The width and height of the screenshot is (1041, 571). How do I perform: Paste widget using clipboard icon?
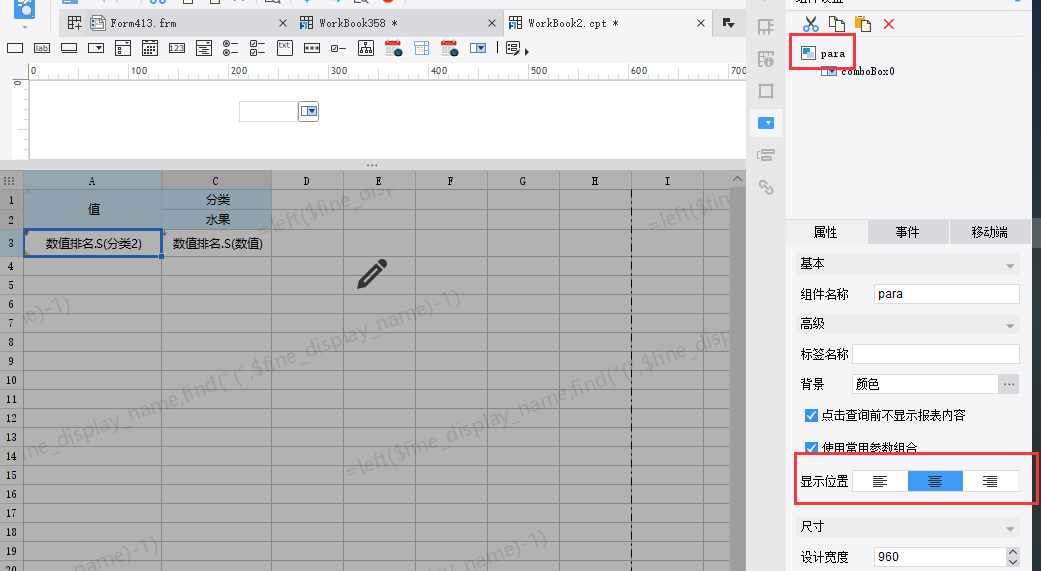click(862, 25)
